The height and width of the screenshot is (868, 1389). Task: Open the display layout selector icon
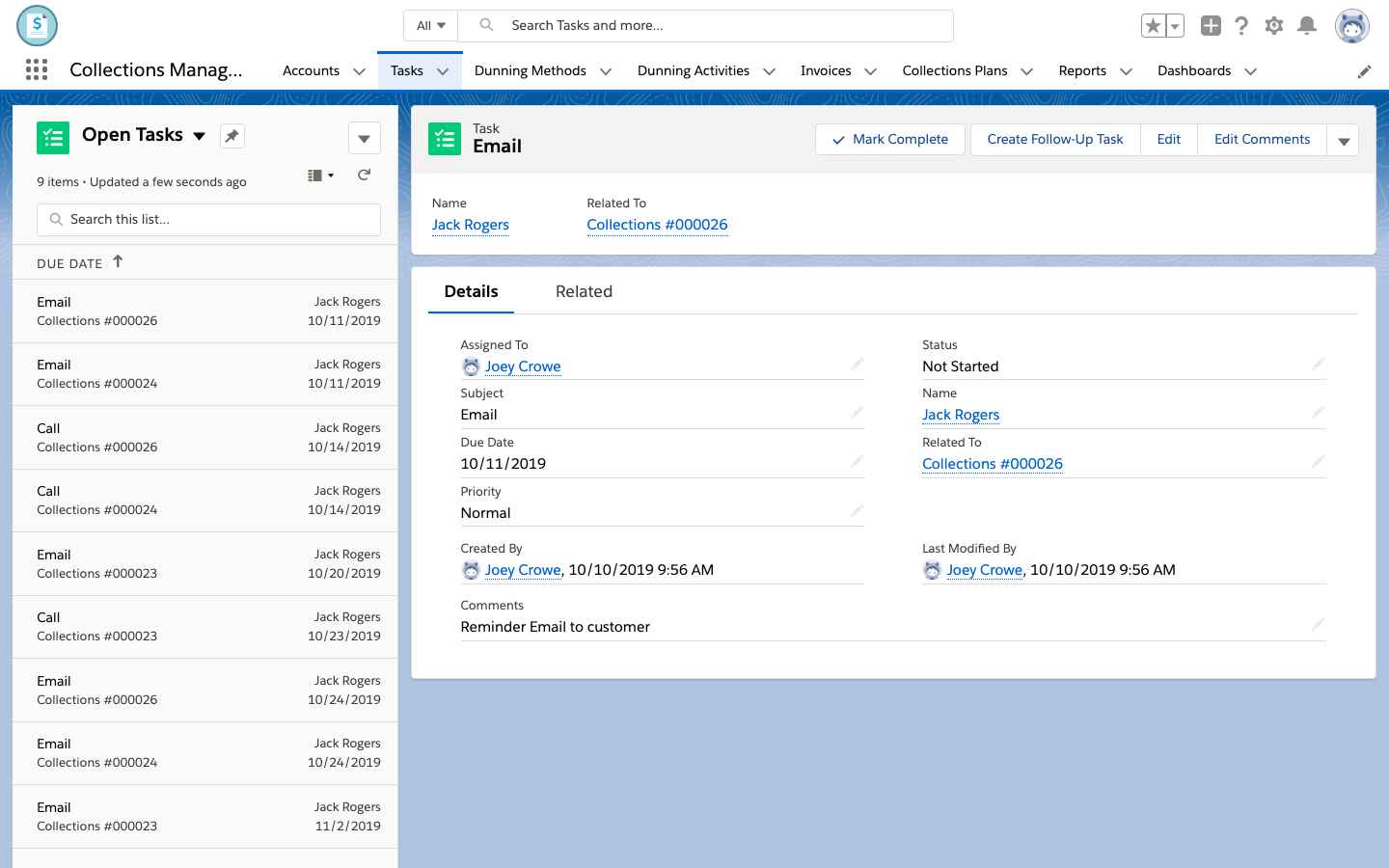tap(318, 175)
